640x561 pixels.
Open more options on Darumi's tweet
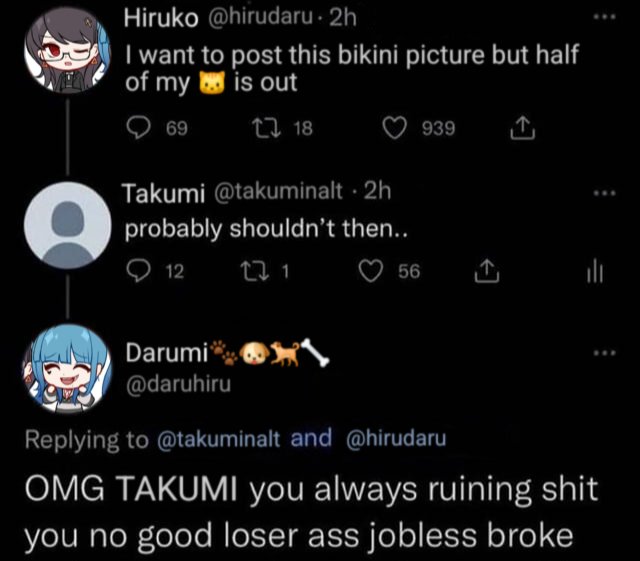605,352
